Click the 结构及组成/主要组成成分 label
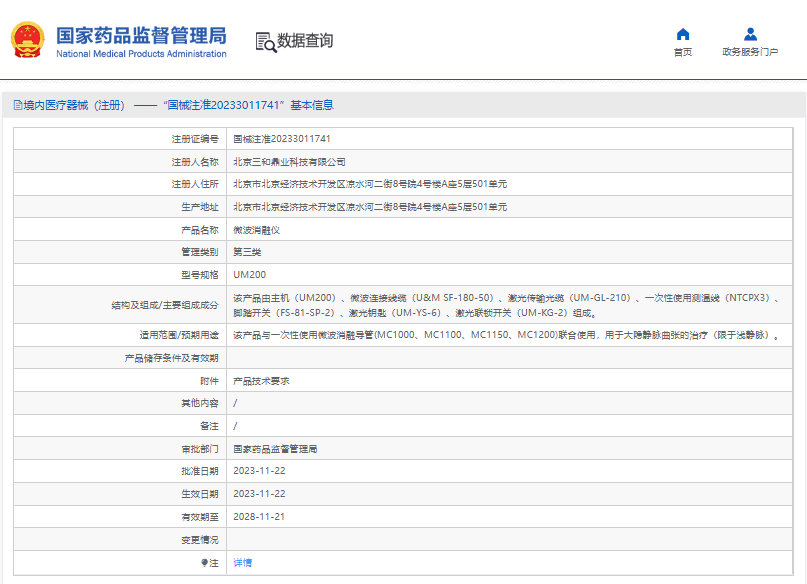This screenshot has height=584, width=807. (x=165, y=305)
